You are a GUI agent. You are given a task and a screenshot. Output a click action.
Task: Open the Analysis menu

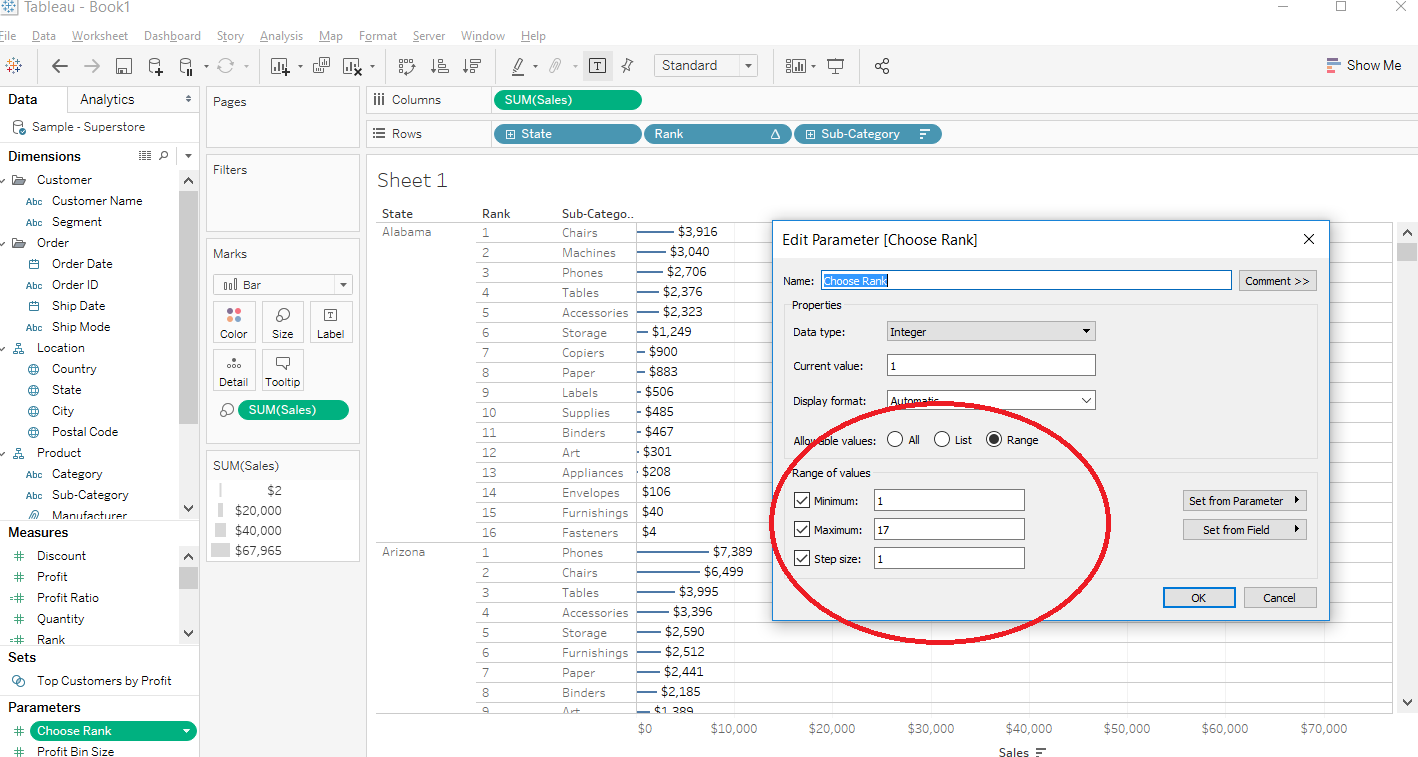pyautogui.click(x=281, y=36)
